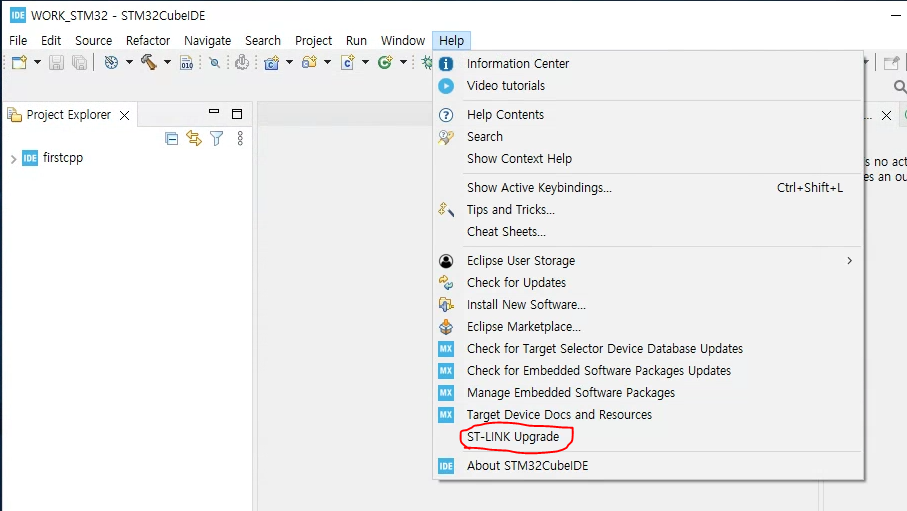Open the Navigate menu
Image resolution: width=907 pixels, height=511 pixels.
pyautogui.click(x=208, y=41)
